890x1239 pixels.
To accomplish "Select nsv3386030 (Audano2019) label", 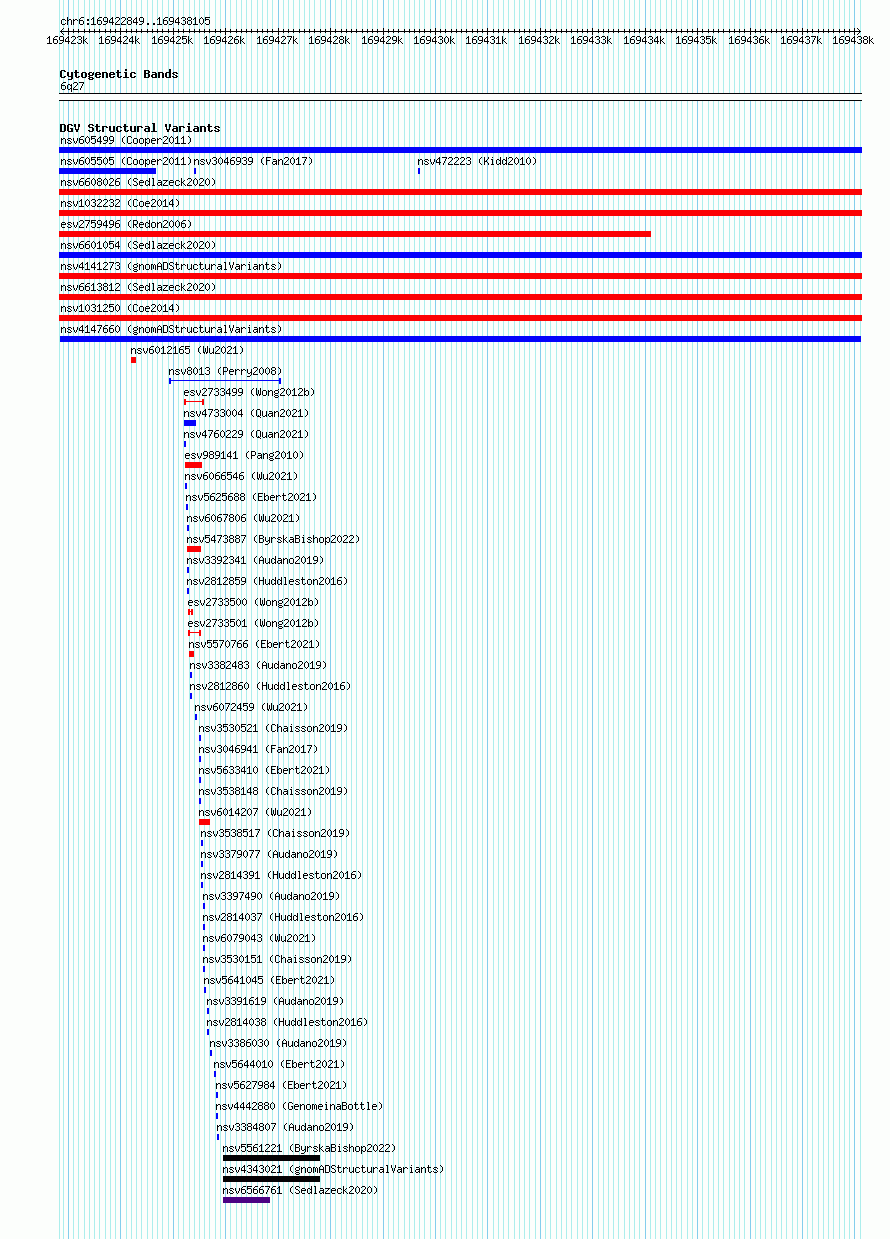I will (278, 1043).
